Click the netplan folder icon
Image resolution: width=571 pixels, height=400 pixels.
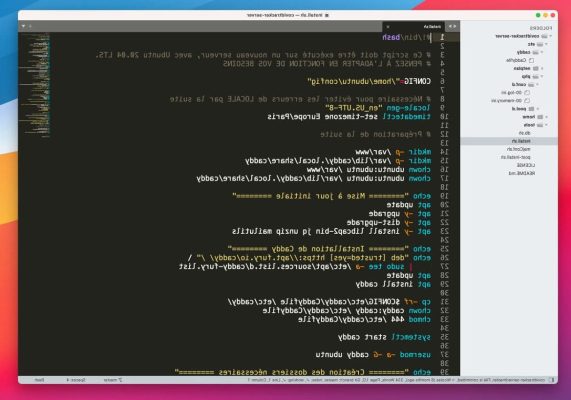(535, 68)
